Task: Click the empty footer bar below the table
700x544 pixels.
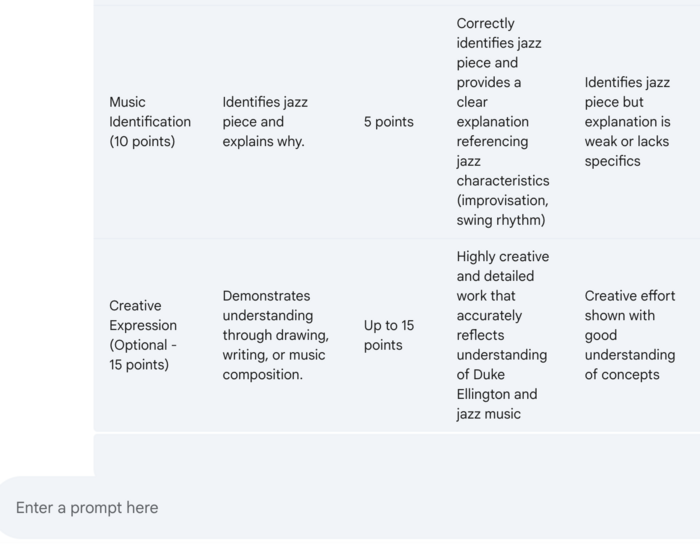Action: pos(396,454)
